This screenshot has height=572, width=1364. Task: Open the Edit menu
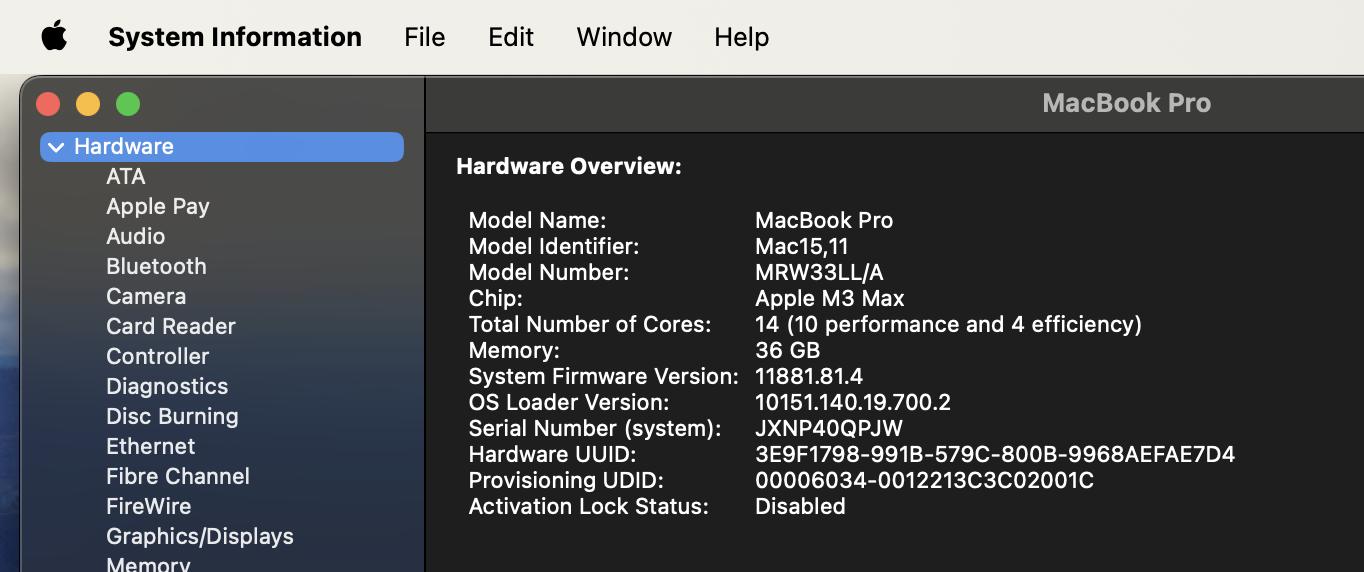(510, 37)
